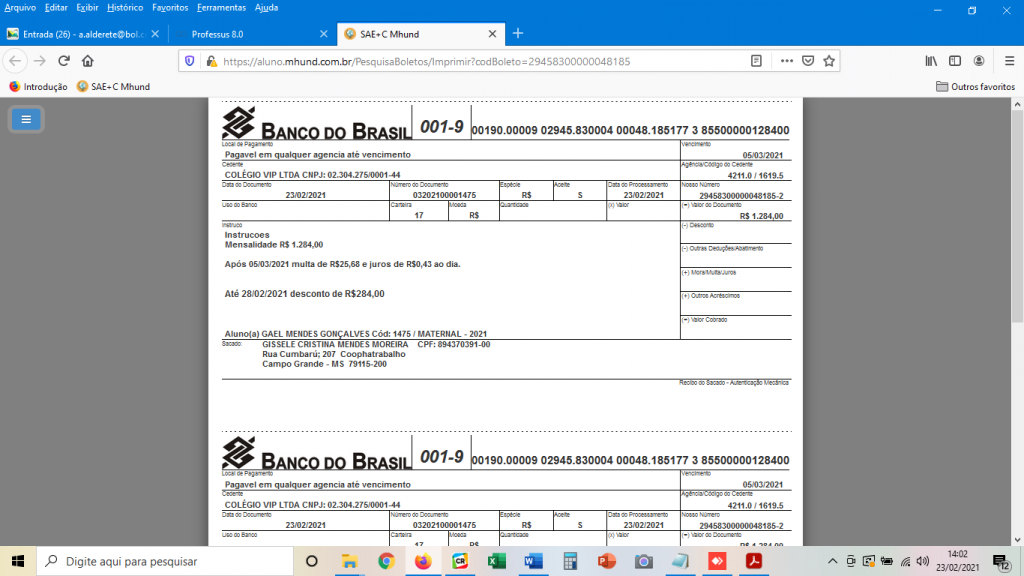The image size is (1024, 576).
Task: Open the Exibir menu
Action: coord(87,8)
